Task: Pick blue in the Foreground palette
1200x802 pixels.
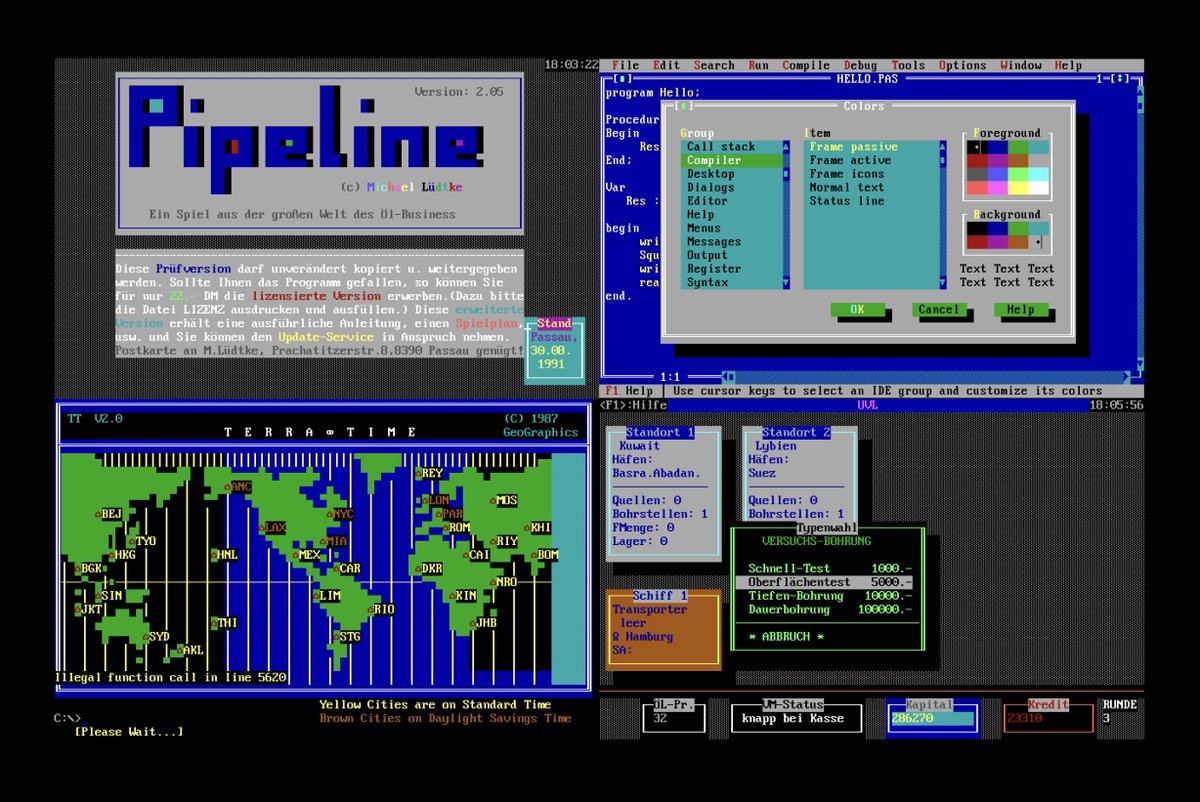Action: (997, 147)
